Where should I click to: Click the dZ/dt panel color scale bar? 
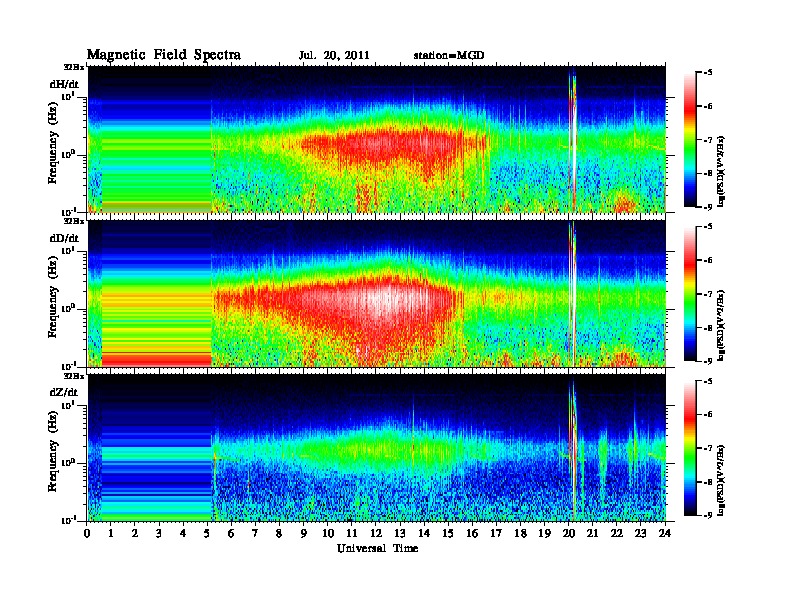(x=689, y=448)
